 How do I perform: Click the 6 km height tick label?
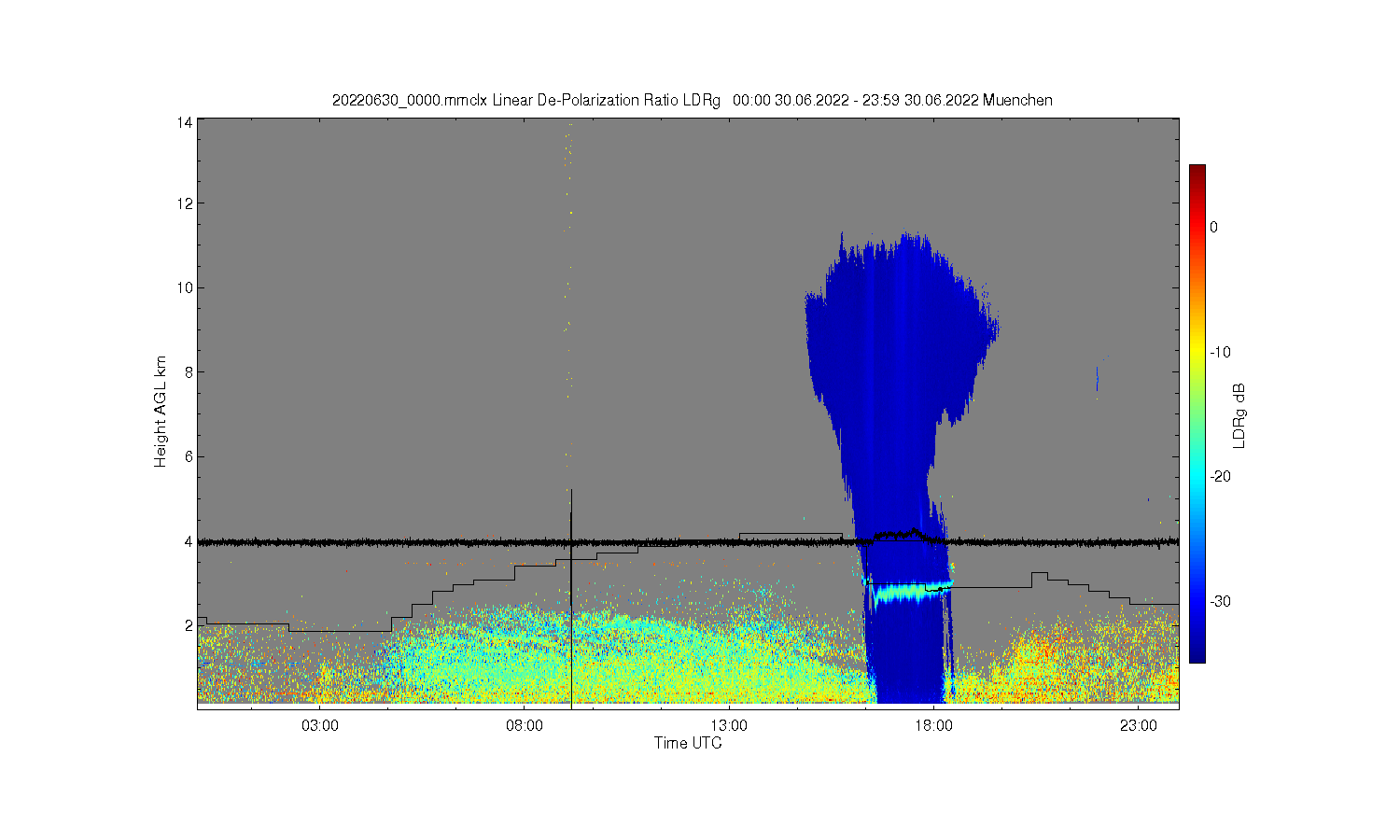point(189,456)
